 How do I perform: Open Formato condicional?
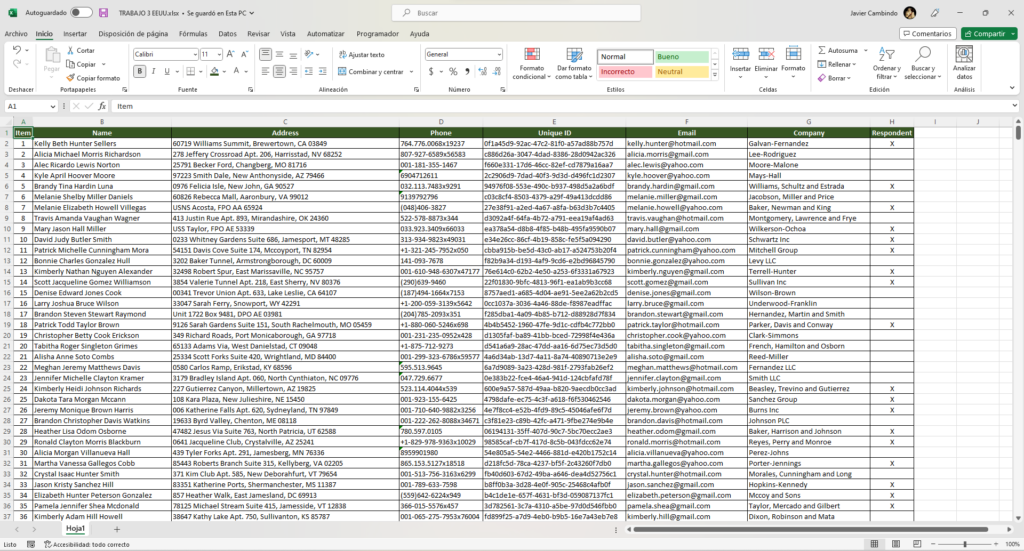532,64
